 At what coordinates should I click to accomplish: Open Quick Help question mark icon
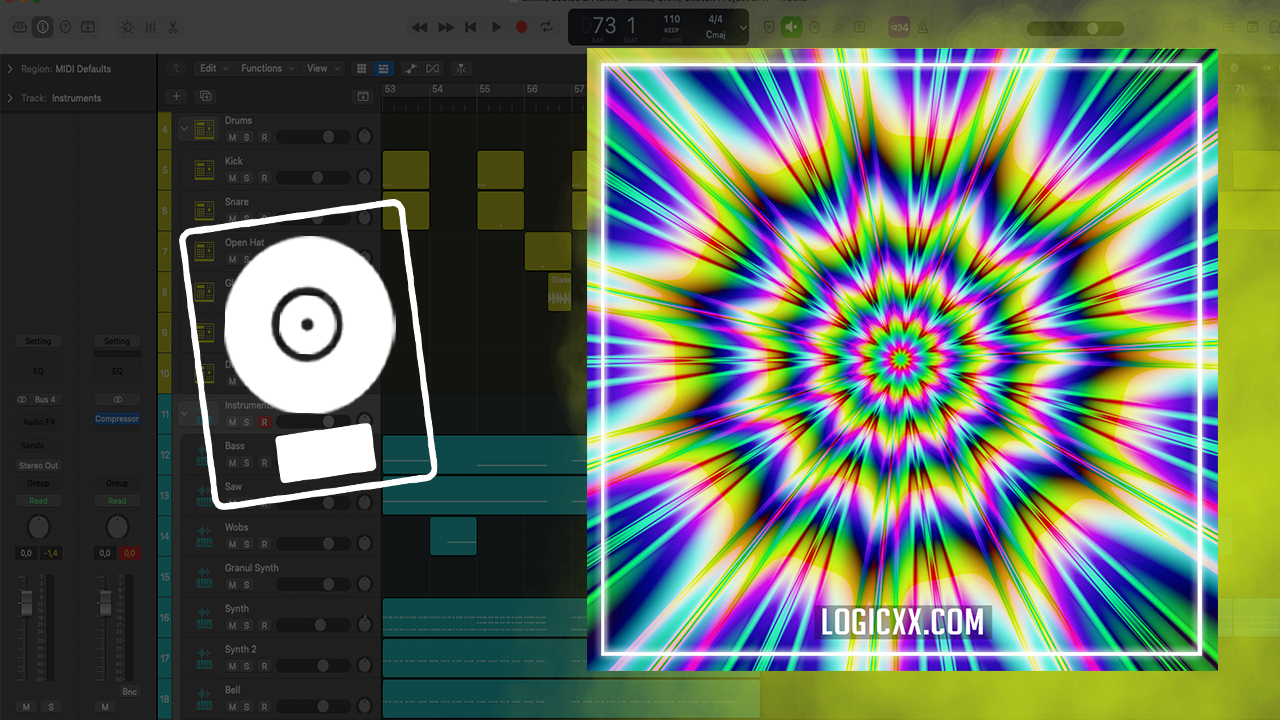[x=66, y=27]
